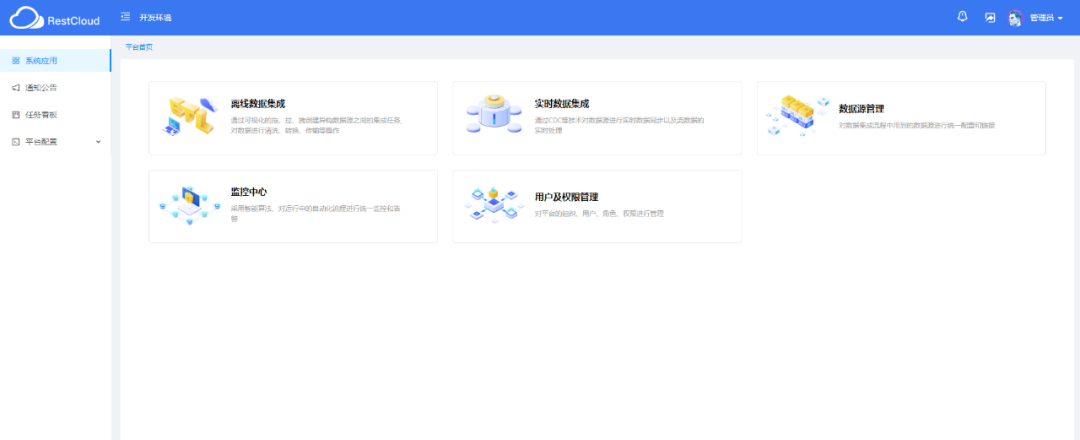1080x440 pixels.
Task: Open the 实时数据集成 title link
Action: [562, 103]
